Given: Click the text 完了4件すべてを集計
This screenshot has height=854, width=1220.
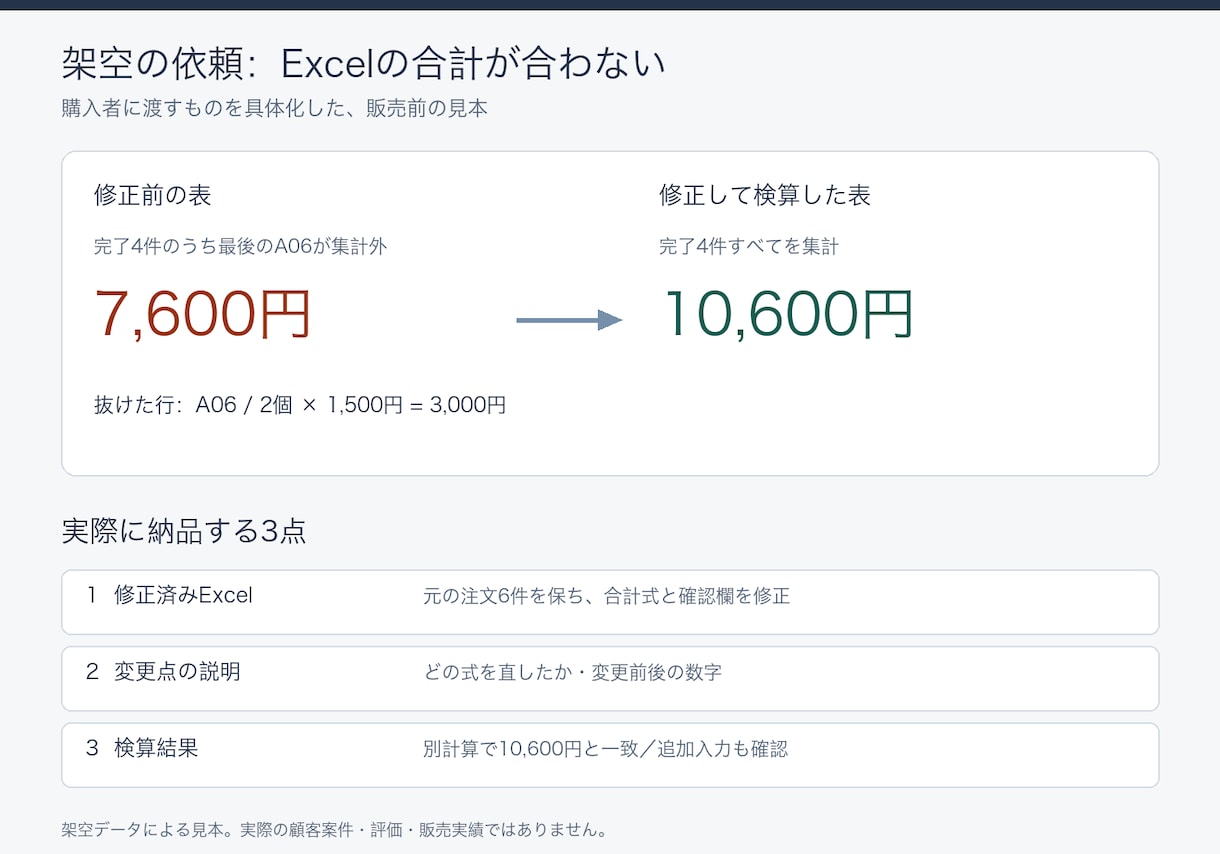Looking at the screenshot, I should point(749,246).
